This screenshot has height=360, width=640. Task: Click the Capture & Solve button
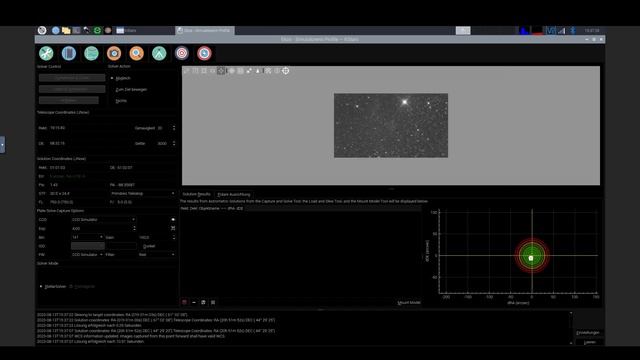[x=72, y=78]
